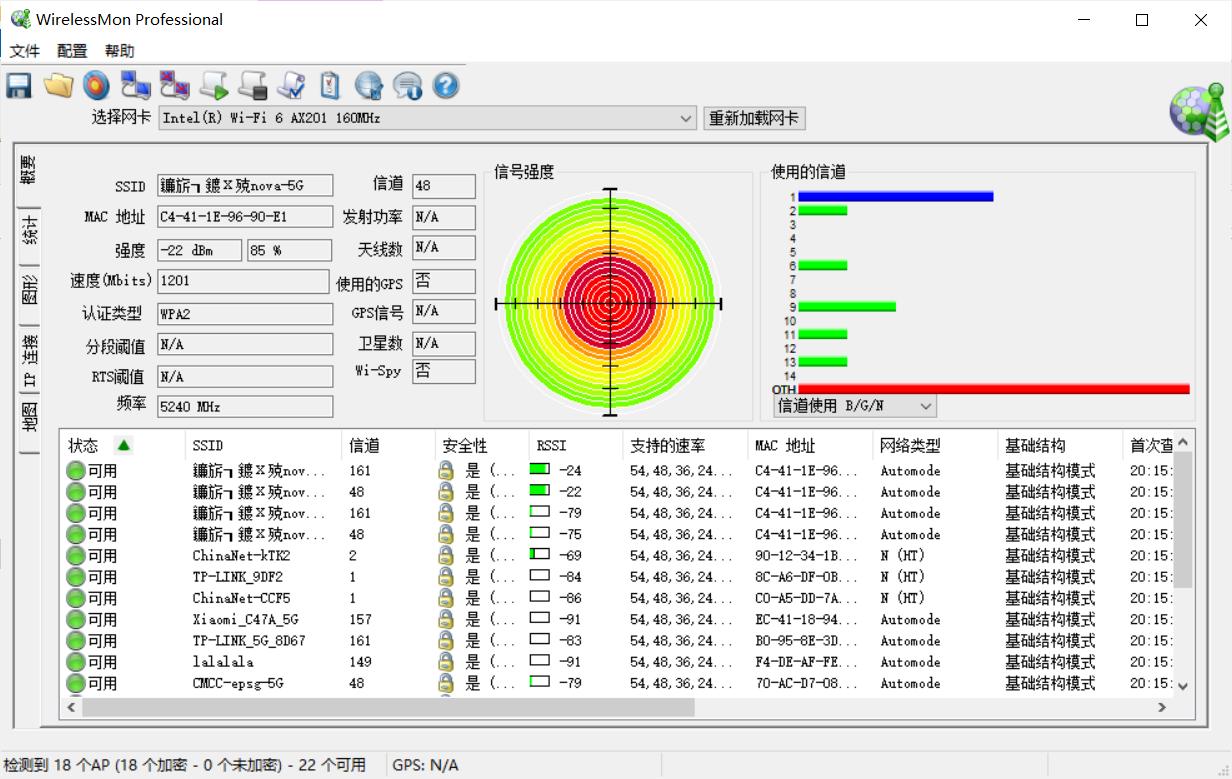Screen dimensions: 1232x779
Task: Open help with the blue question mark icon
Action: tap(446, 86)
